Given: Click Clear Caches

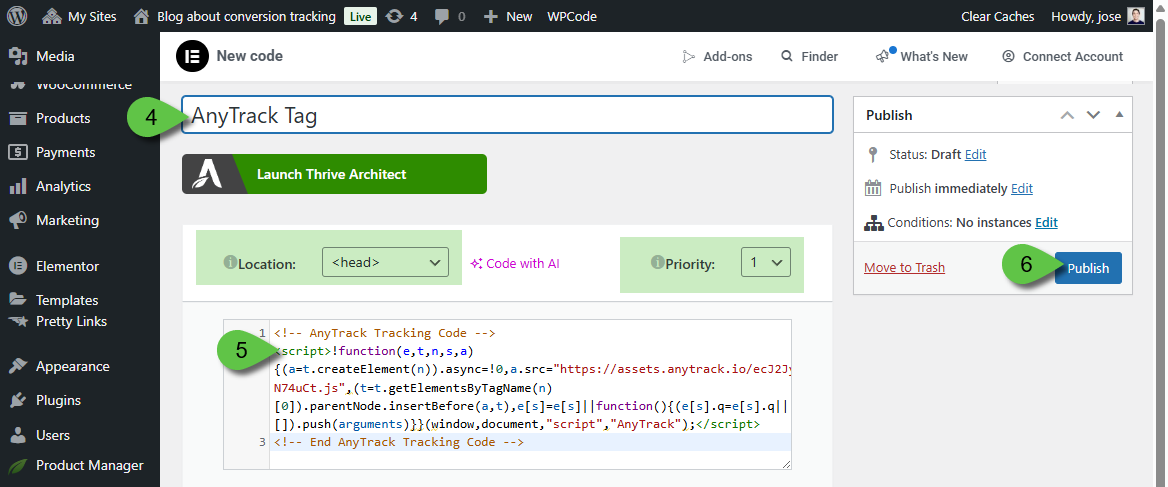Looking at the screenshot, I should (x=997, y=16).
